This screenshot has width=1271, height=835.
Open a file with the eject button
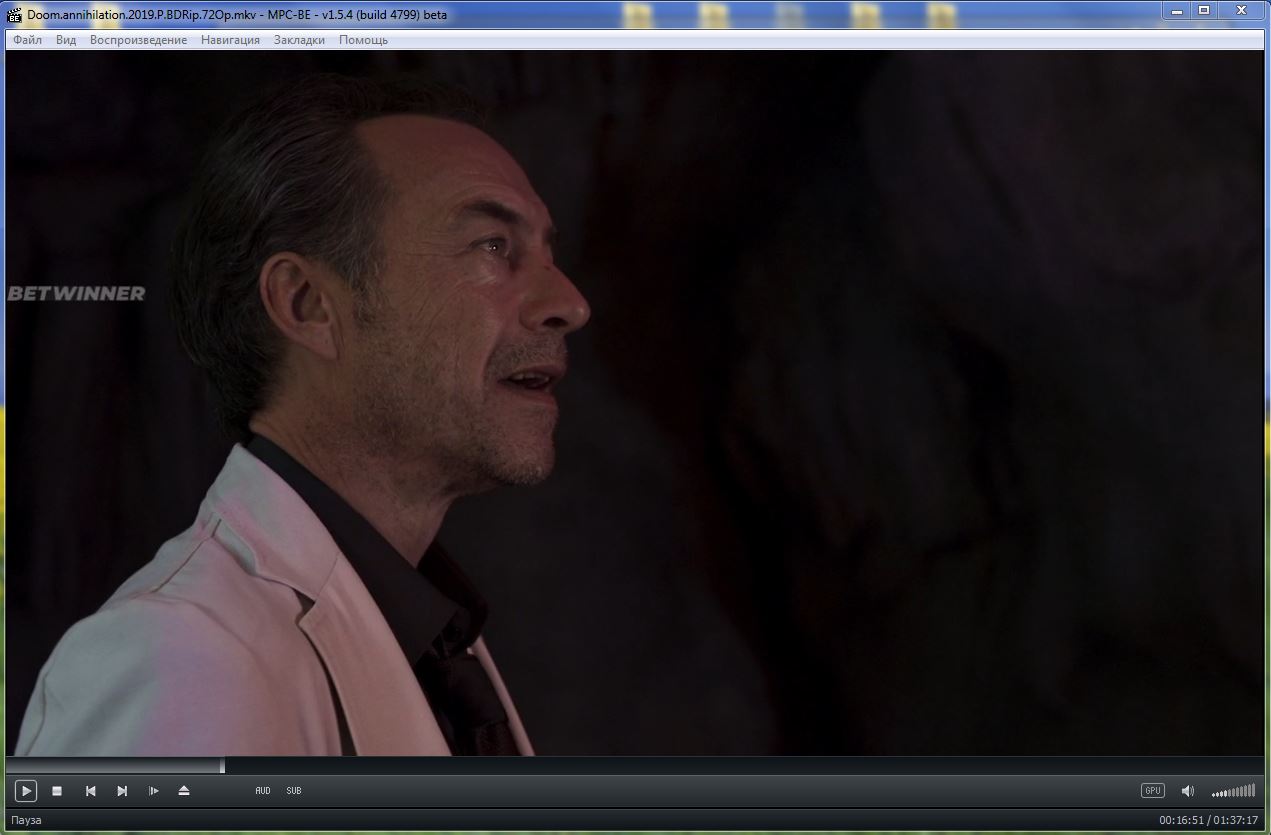(184, 791)
